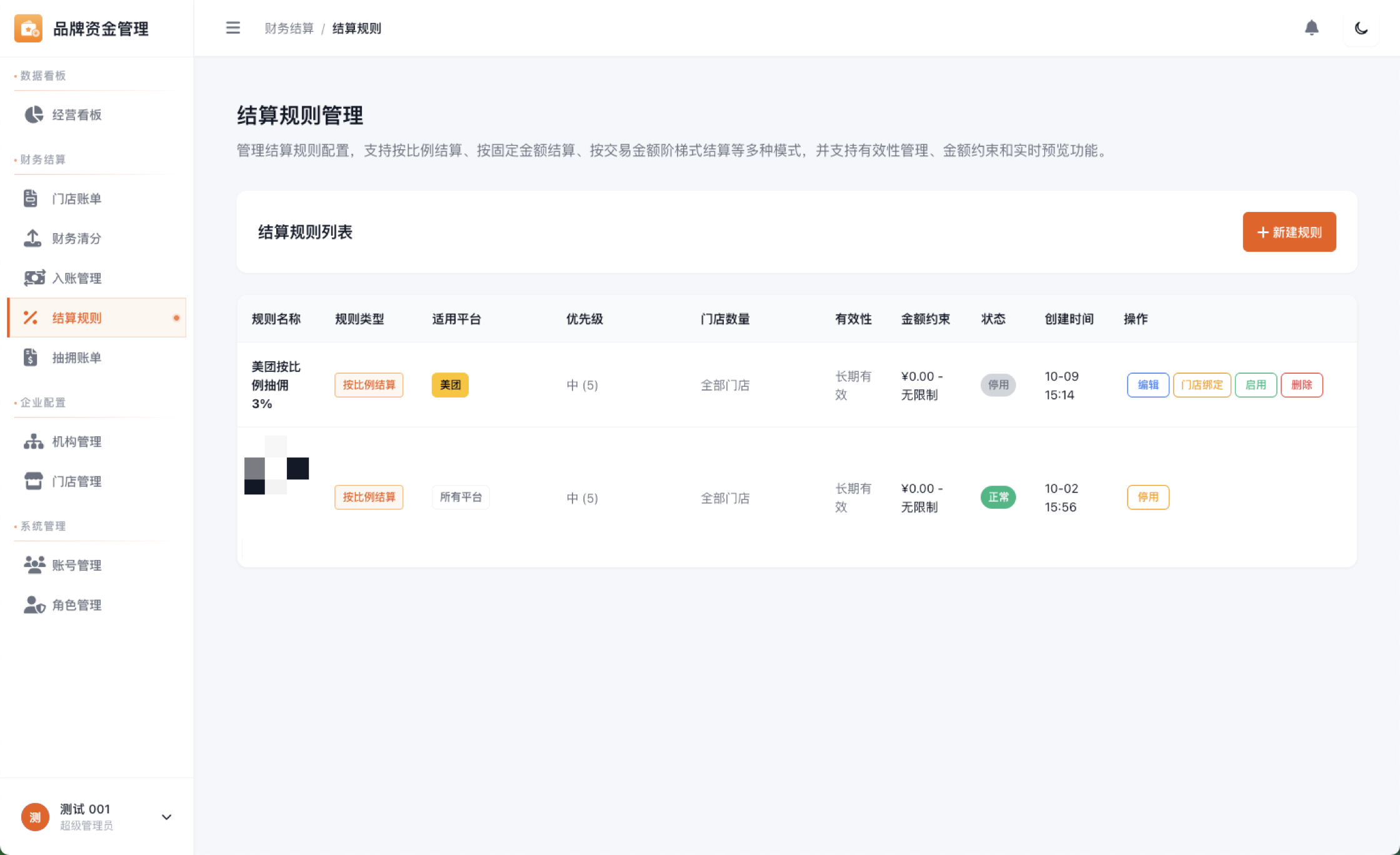Click the notification bell icon
1400x855 pixels.
[1311, 28]
